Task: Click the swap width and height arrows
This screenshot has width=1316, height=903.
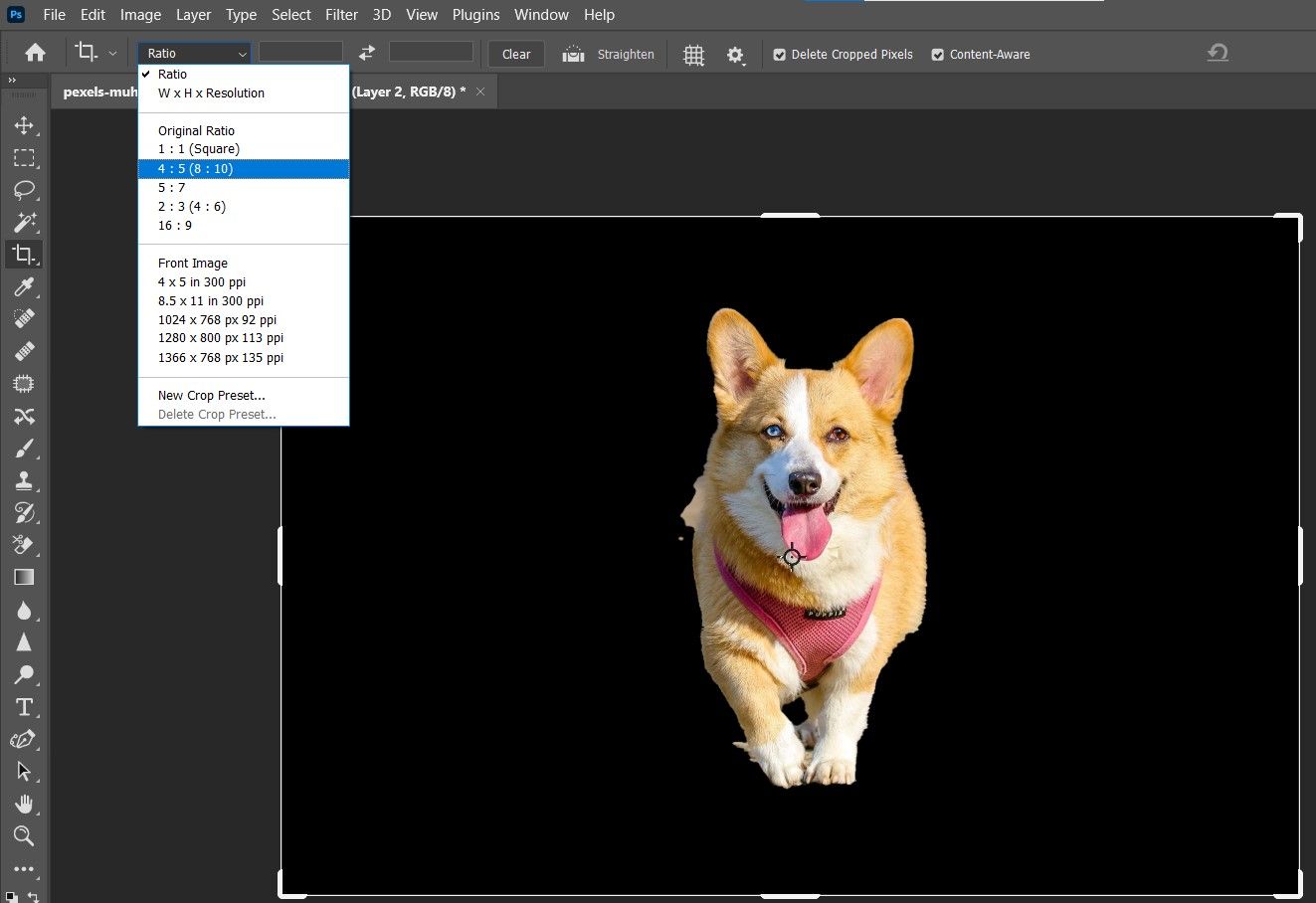Action: pyautogui.click(x=367, y=54)
